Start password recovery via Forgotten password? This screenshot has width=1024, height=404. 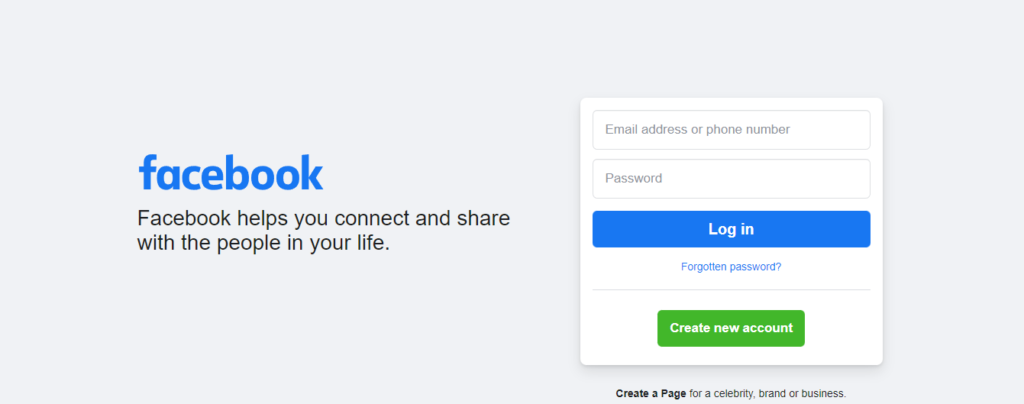tap(731, 267)
